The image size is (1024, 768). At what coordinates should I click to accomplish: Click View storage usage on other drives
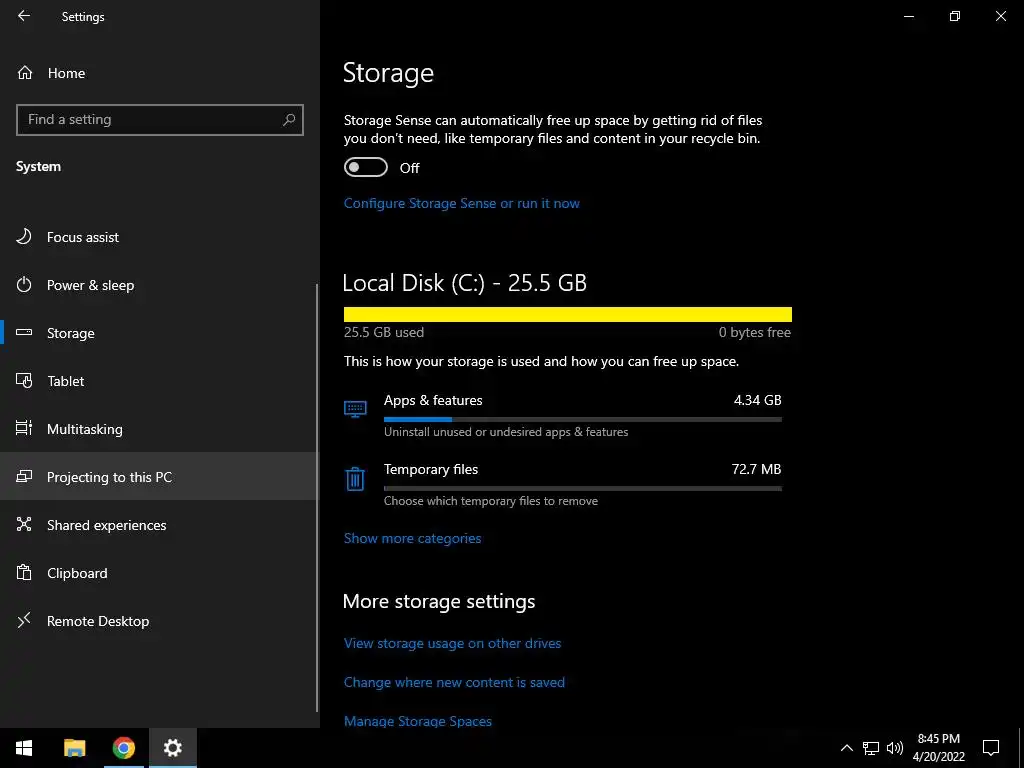(452, 643)
